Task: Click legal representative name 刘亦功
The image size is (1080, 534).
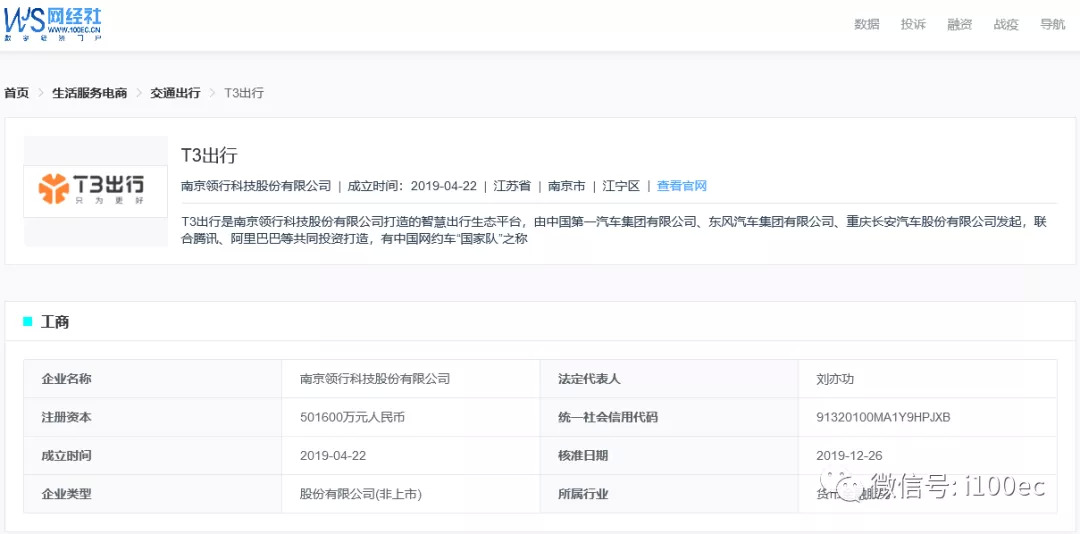Action: point(835,379)
